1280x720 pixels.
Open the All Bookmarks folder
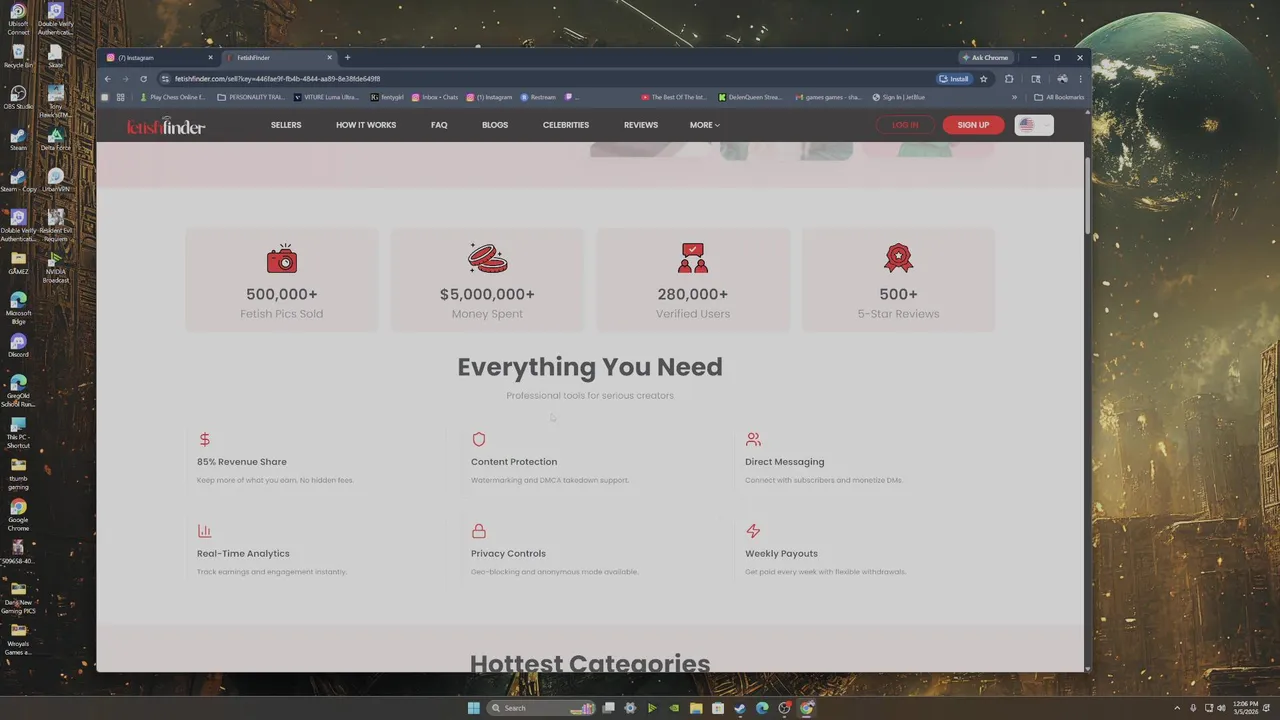pyautogui.click(x=1059, y=97)
